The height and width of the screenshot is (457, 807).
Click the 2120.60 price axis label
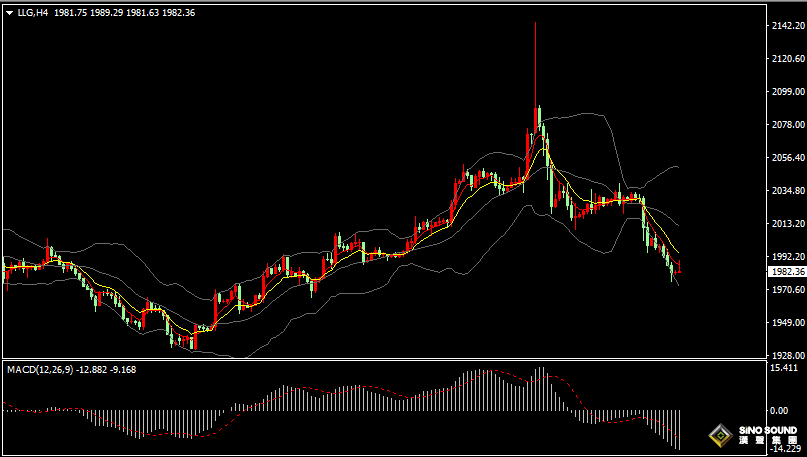[x=788, y=59]
